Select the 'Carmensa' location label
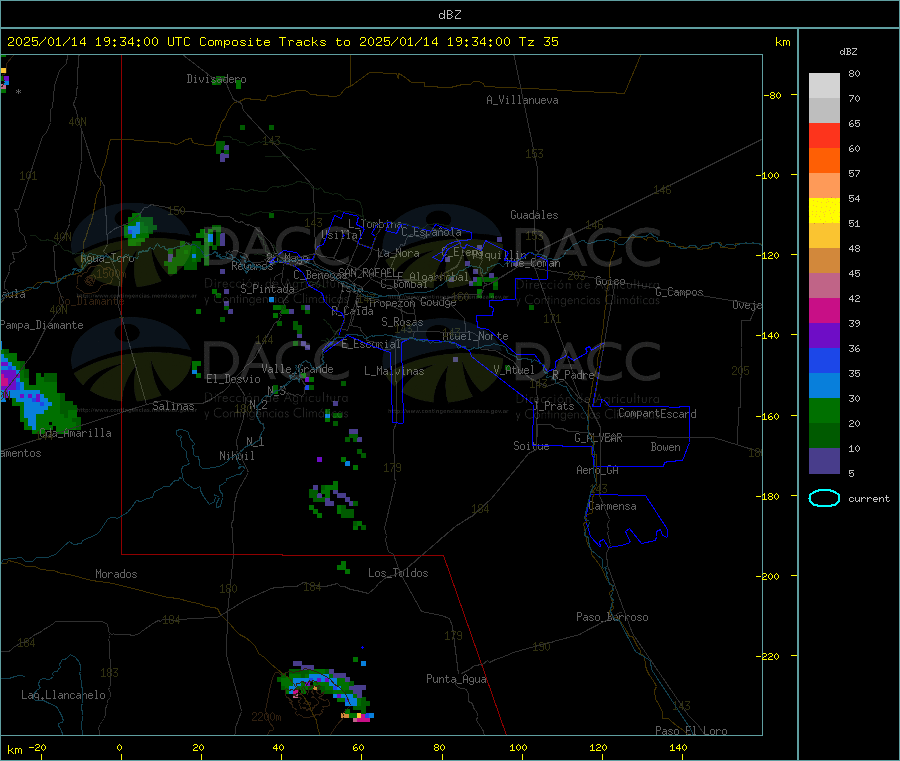The image size is (900, 761). (612, 506)
